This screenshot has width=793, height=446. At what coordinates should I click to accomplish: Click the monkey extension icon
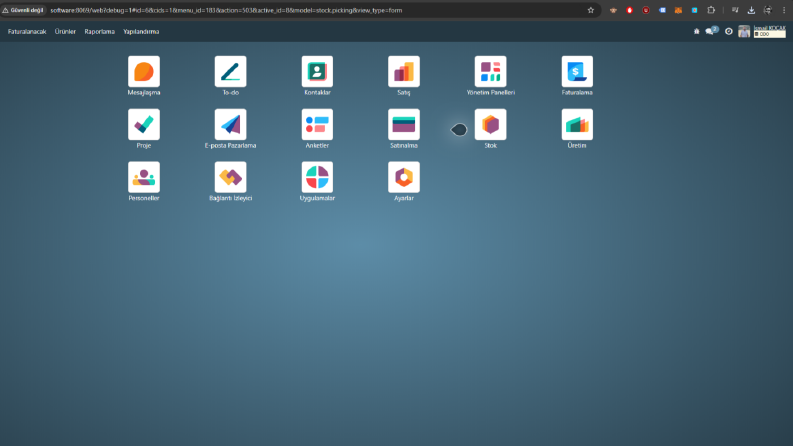click(x=613, y=10)
